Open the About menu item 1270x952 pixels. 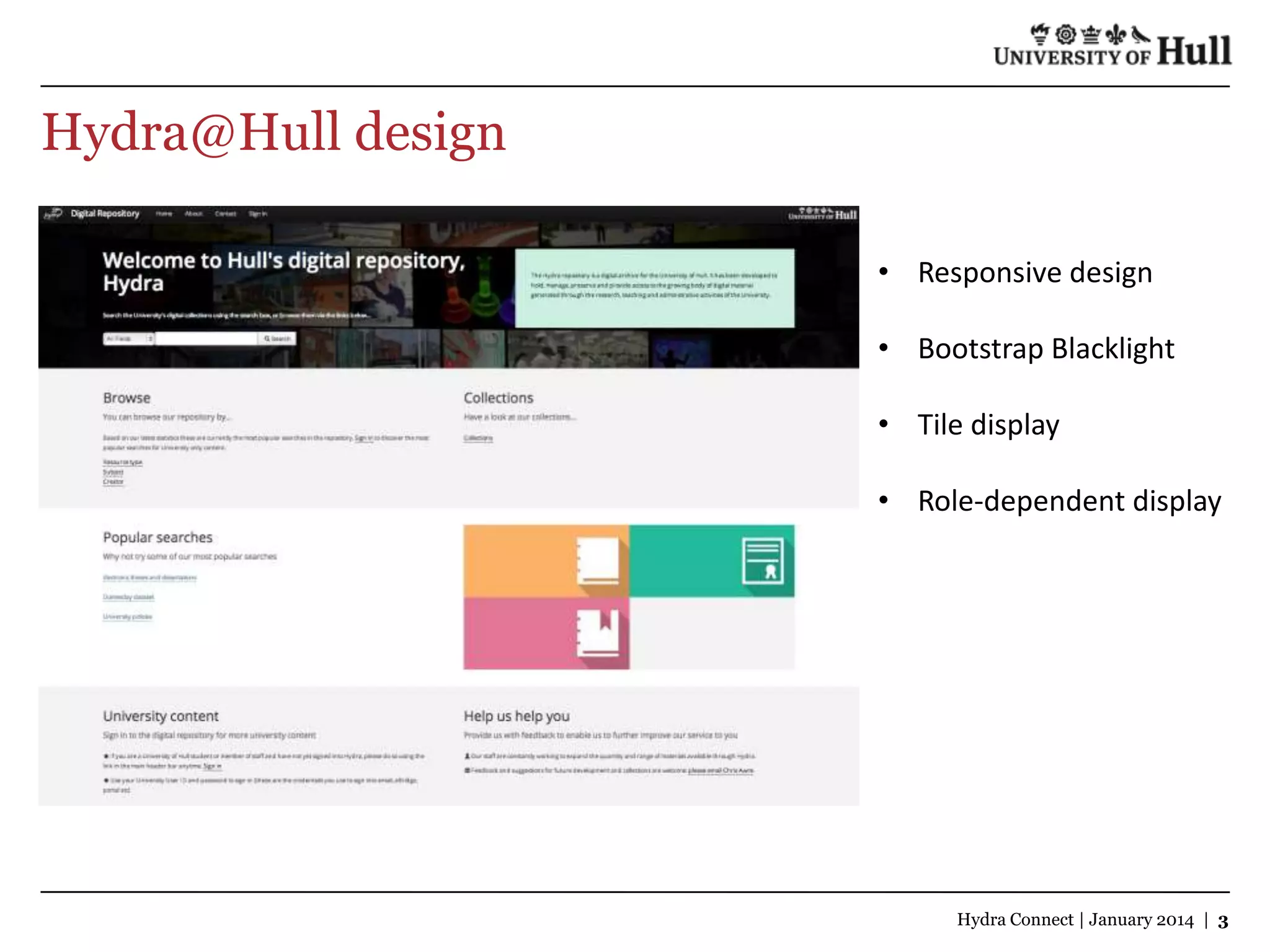click(193, 214)
